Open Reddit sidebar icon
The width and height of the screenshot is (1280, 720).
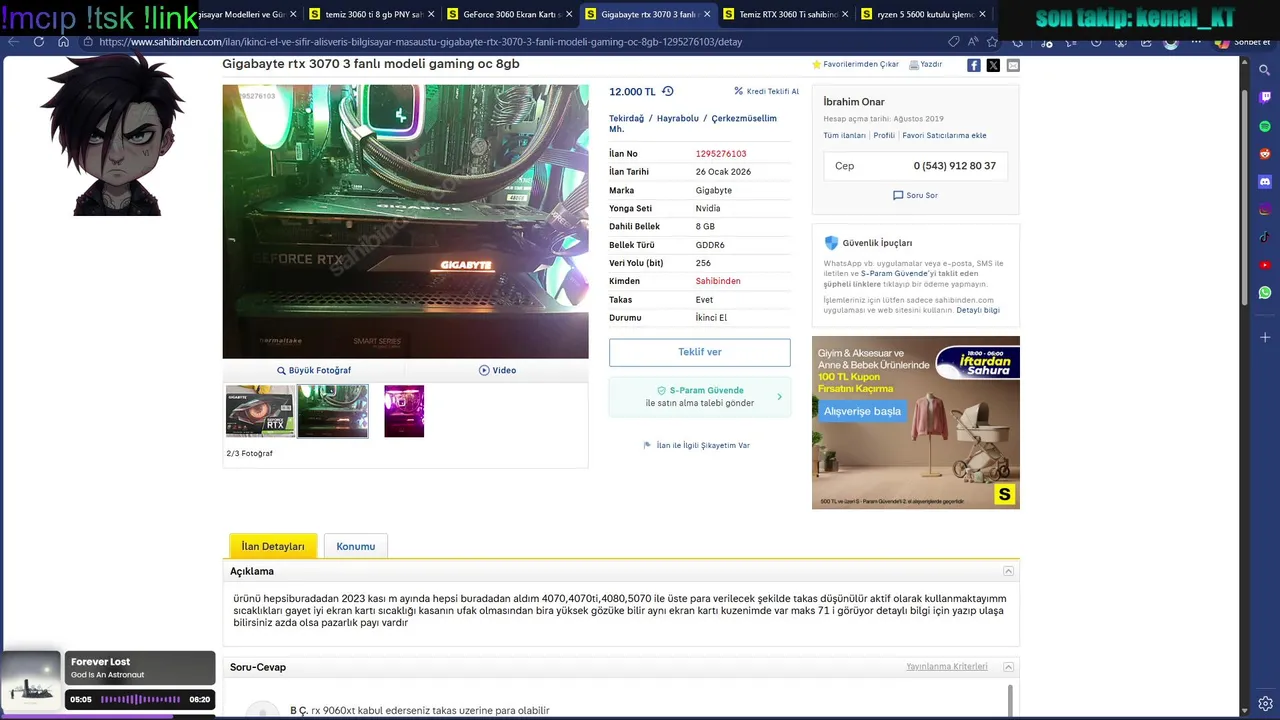(1265, 154)
